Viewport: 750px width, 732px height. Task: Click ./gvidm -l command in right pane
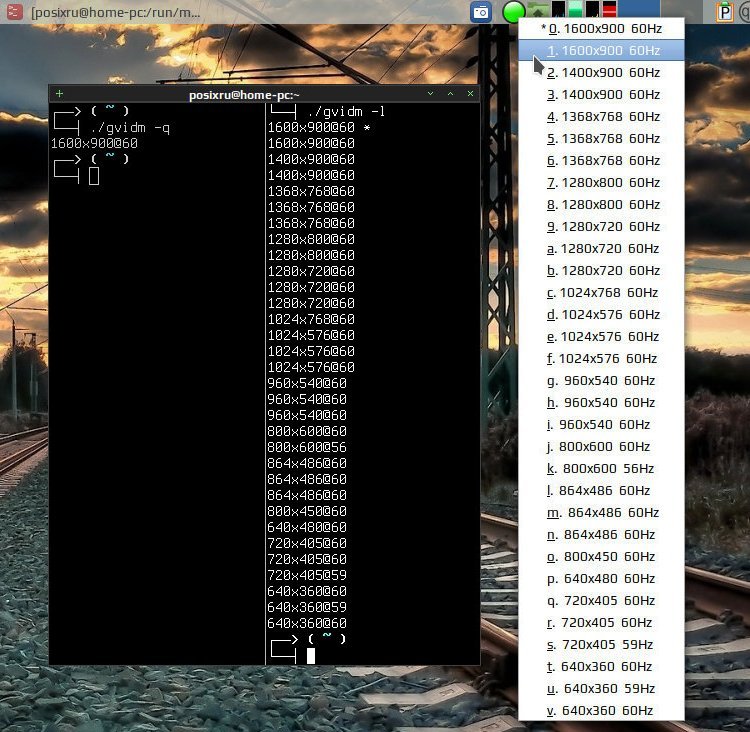pos(347,111)
